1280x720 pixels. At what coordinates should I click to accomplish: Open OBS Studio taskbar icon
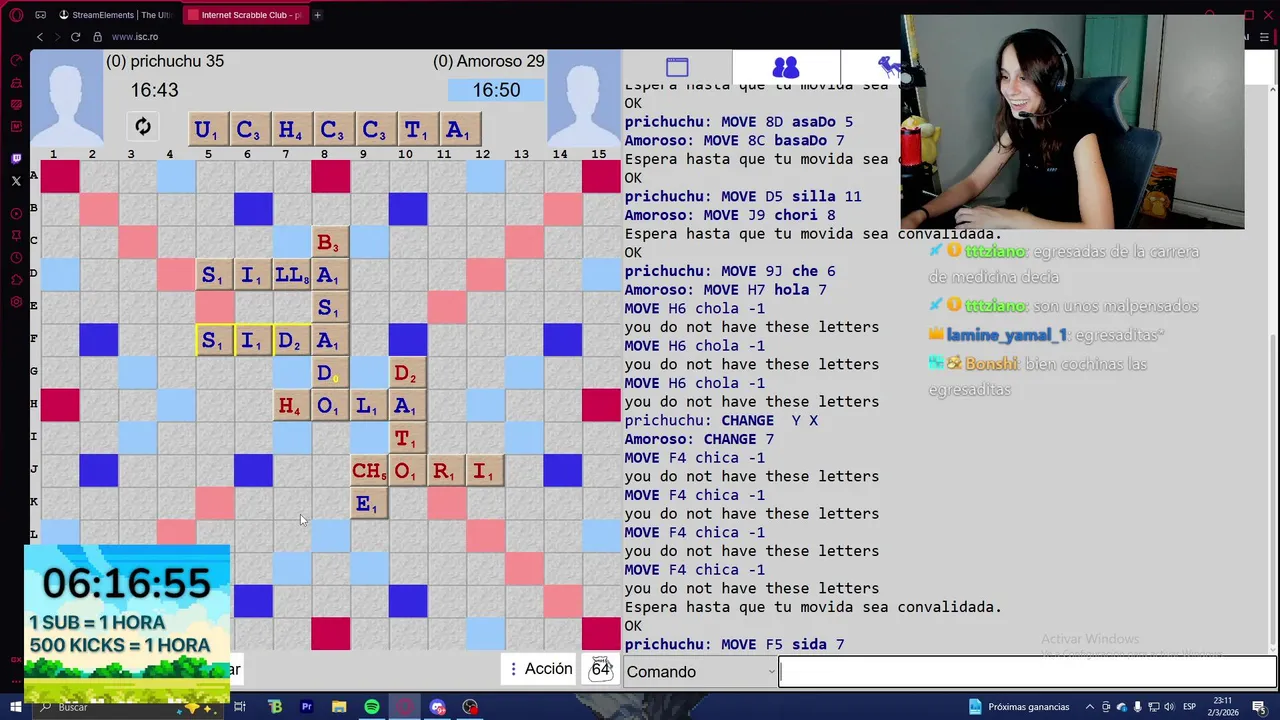[470, 707]
